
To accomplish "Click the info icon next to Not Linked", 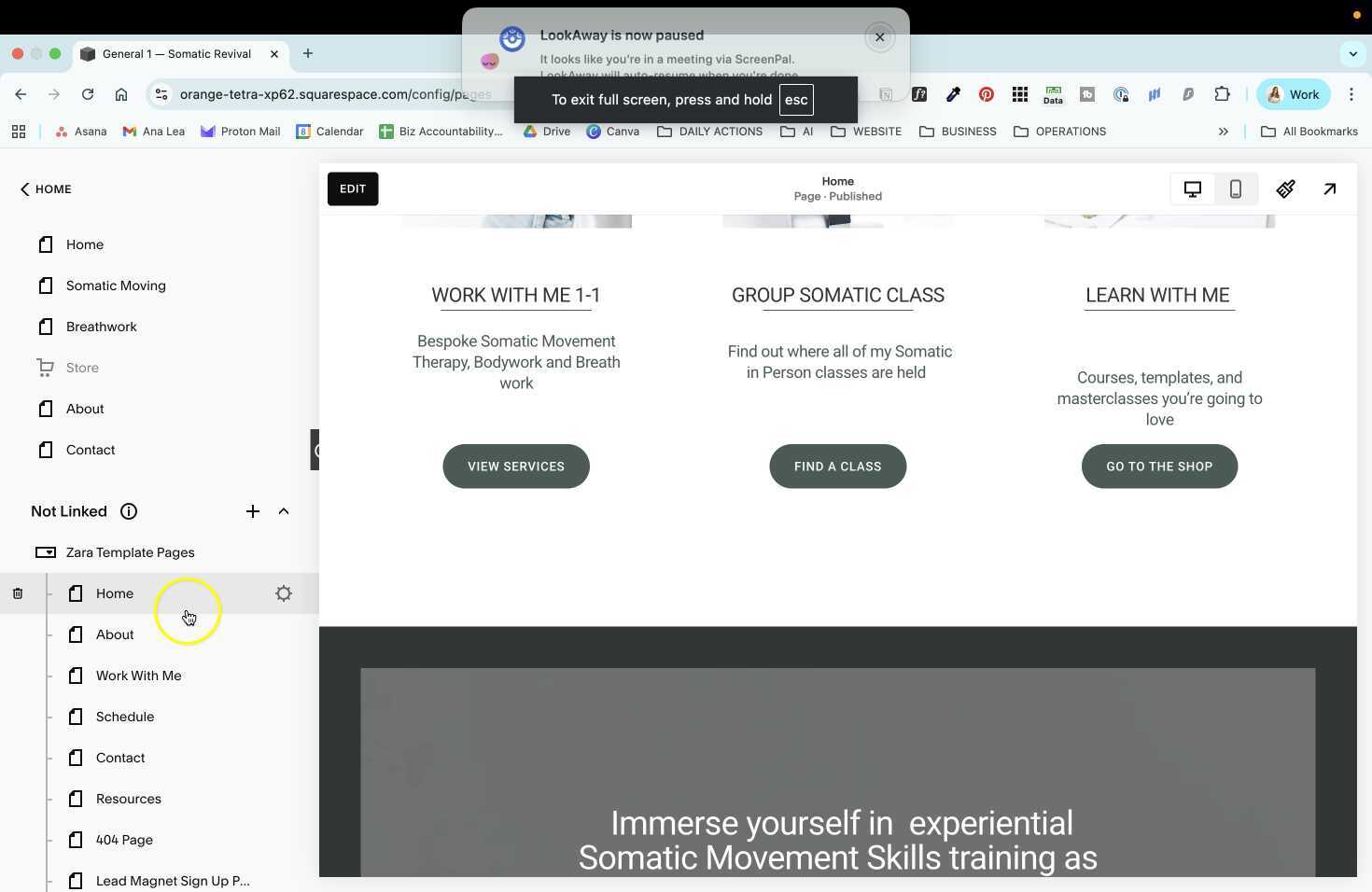I will 128,510.
